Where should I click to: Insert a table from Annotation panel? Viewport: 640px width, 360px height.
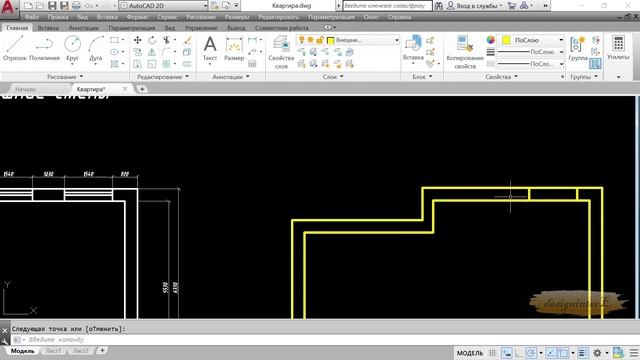[x=252, y=64]
